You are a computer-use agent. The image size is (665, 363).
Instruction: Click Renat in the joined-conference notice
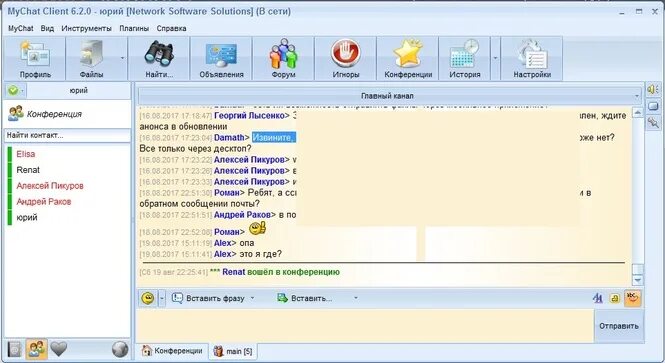tap(234, 272)
